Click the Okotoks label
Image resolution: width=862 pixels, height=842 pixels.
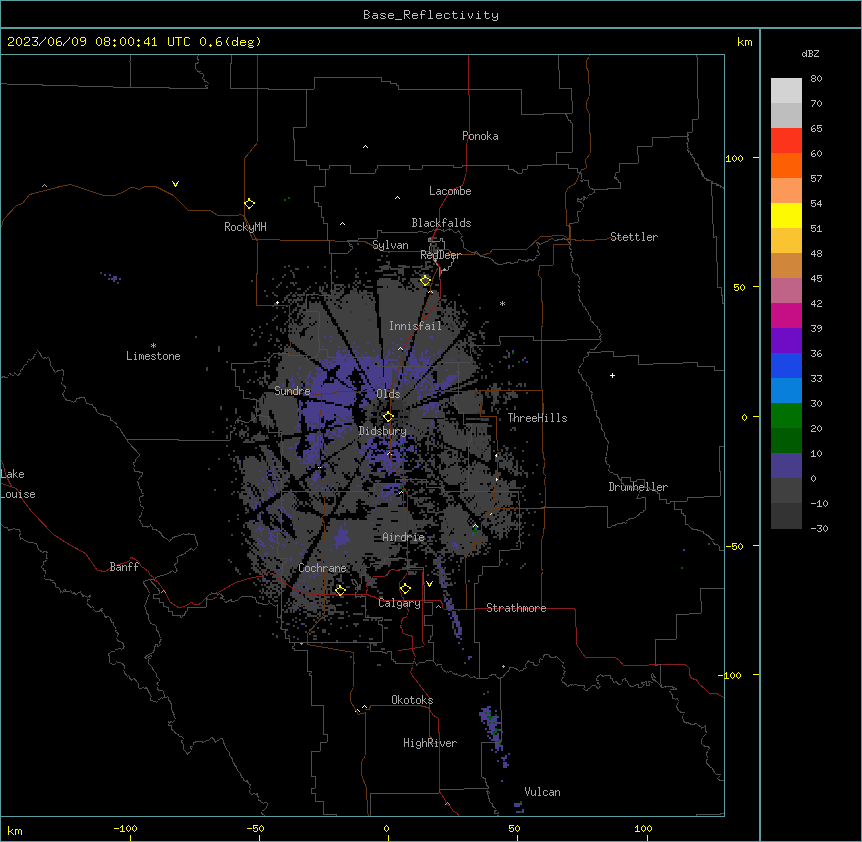(412, 700)
